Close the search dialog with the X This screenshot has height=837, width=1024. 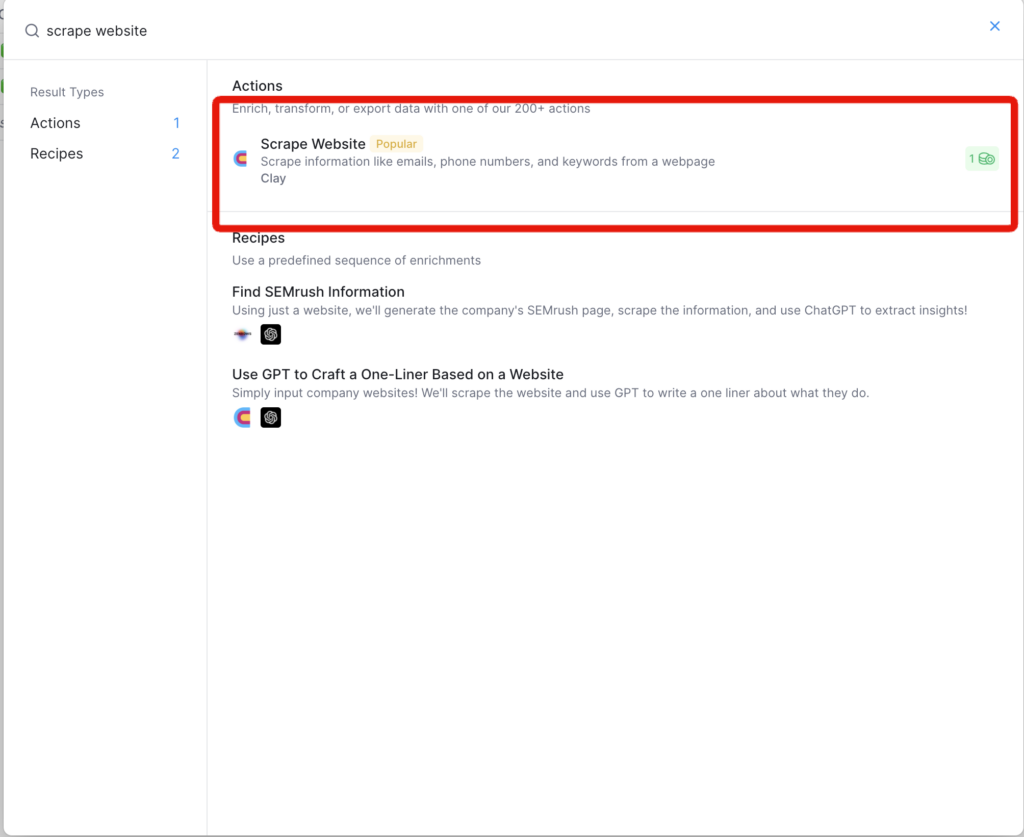point(995,26)
